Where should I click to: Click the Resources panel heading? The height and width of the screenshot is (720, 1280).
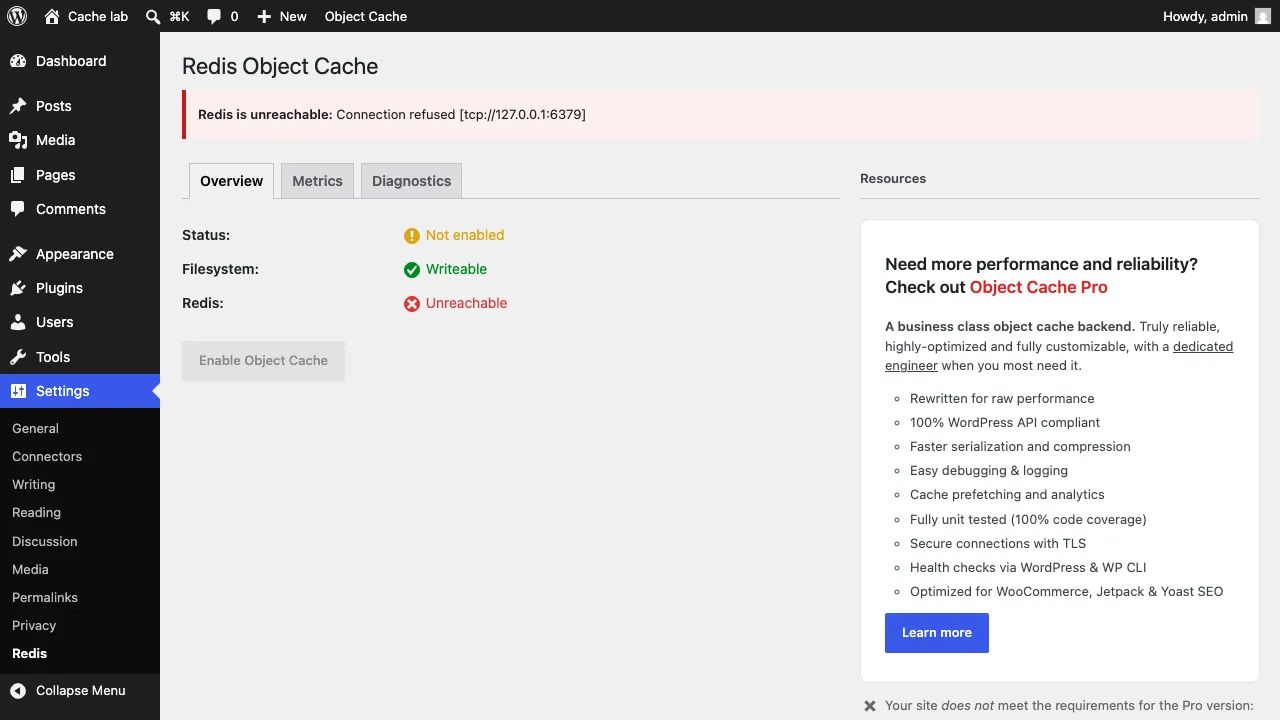[893, 179]
